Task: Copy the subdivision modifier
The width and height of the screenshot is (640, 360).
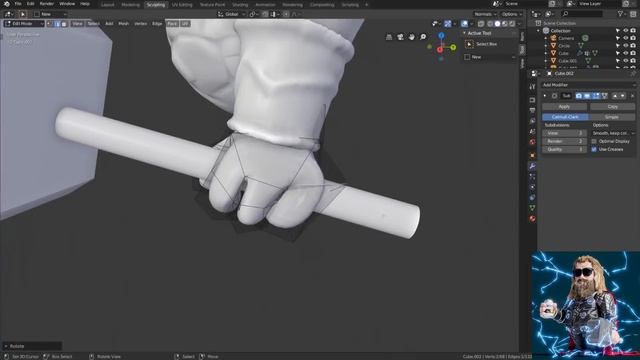Action: tap(612, 107)
